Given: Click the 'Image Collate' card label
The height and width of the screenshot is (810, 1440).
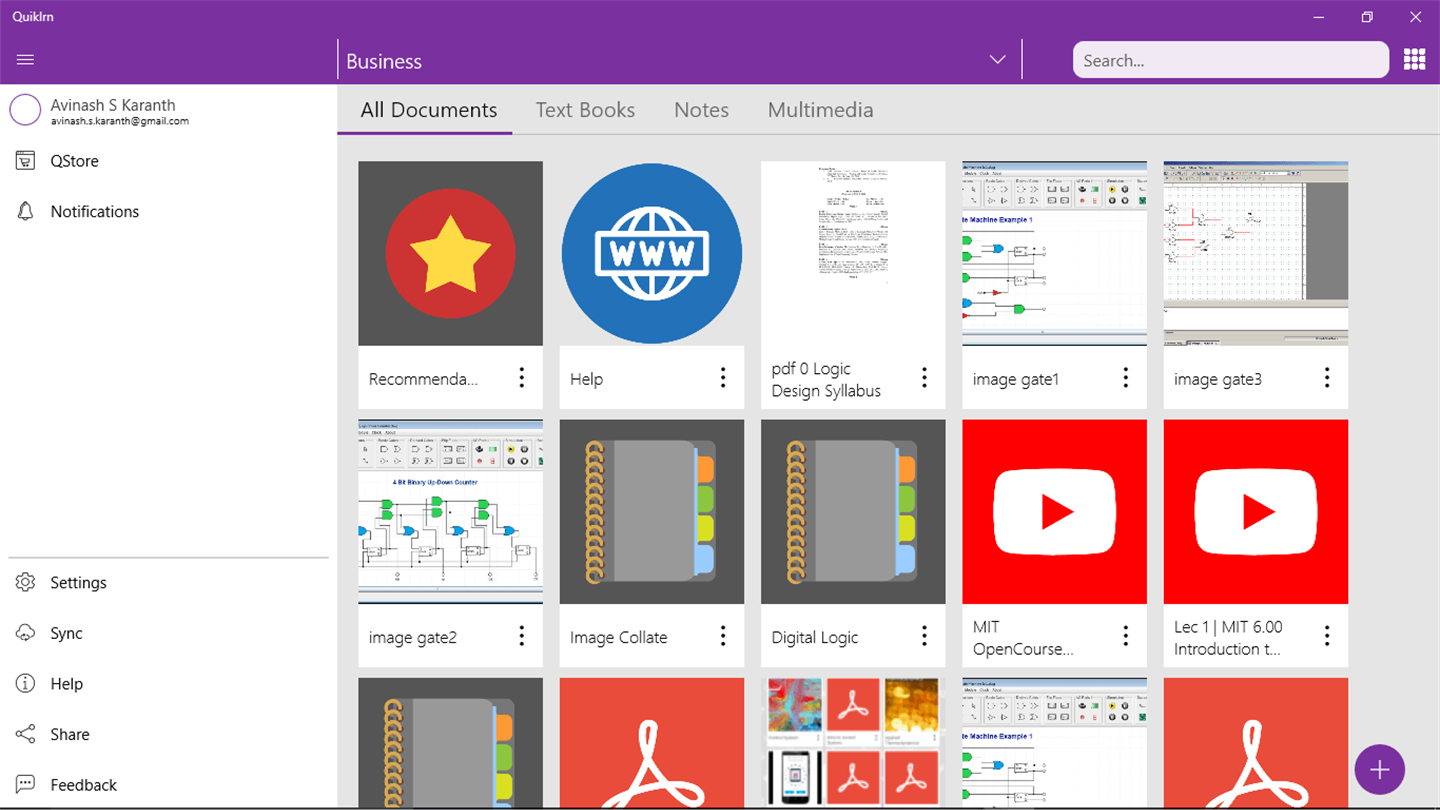Looking at the screenshot, I should 619,637.
